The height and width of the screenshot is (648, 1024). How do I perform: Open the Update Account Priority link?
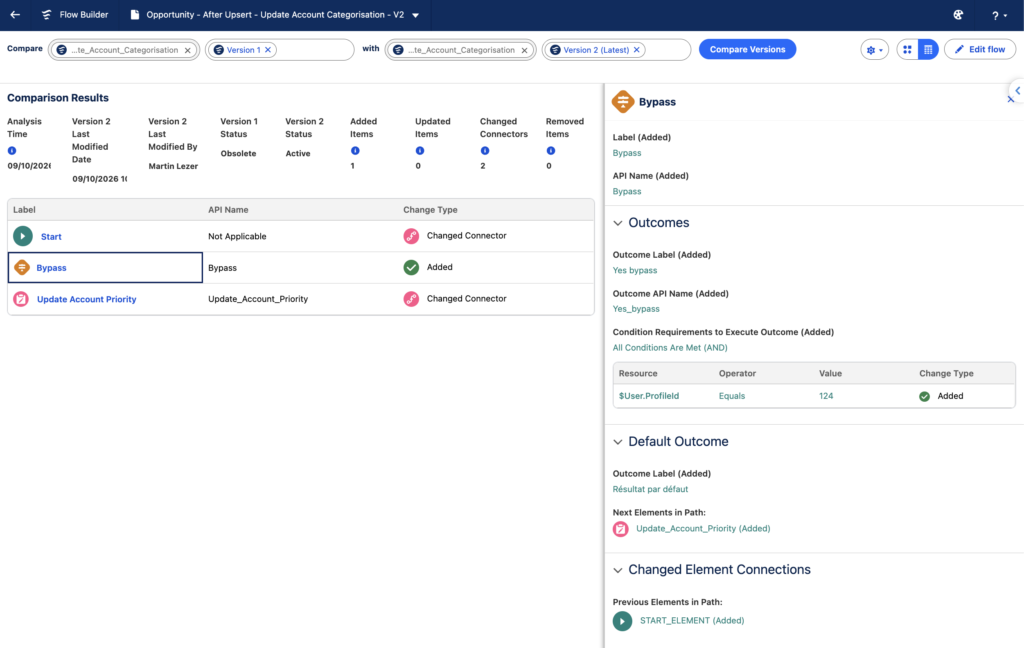click(87, 299)
